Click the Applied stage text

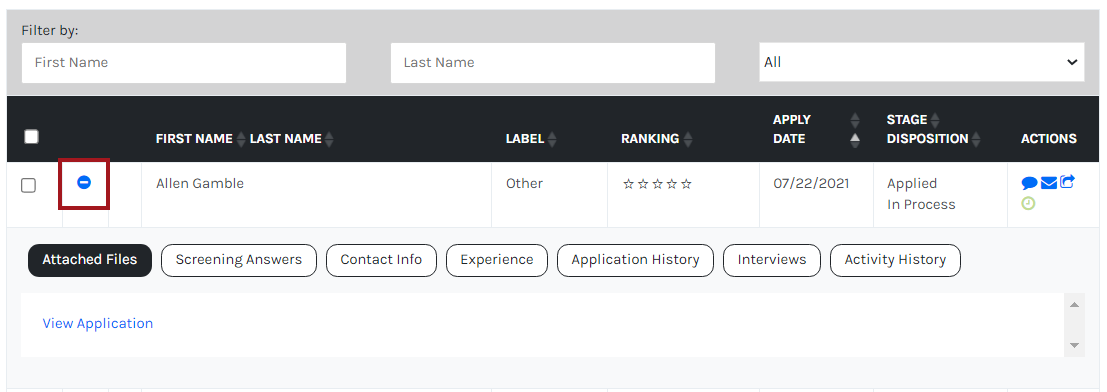pyautogui.click(x=912, y=184)
